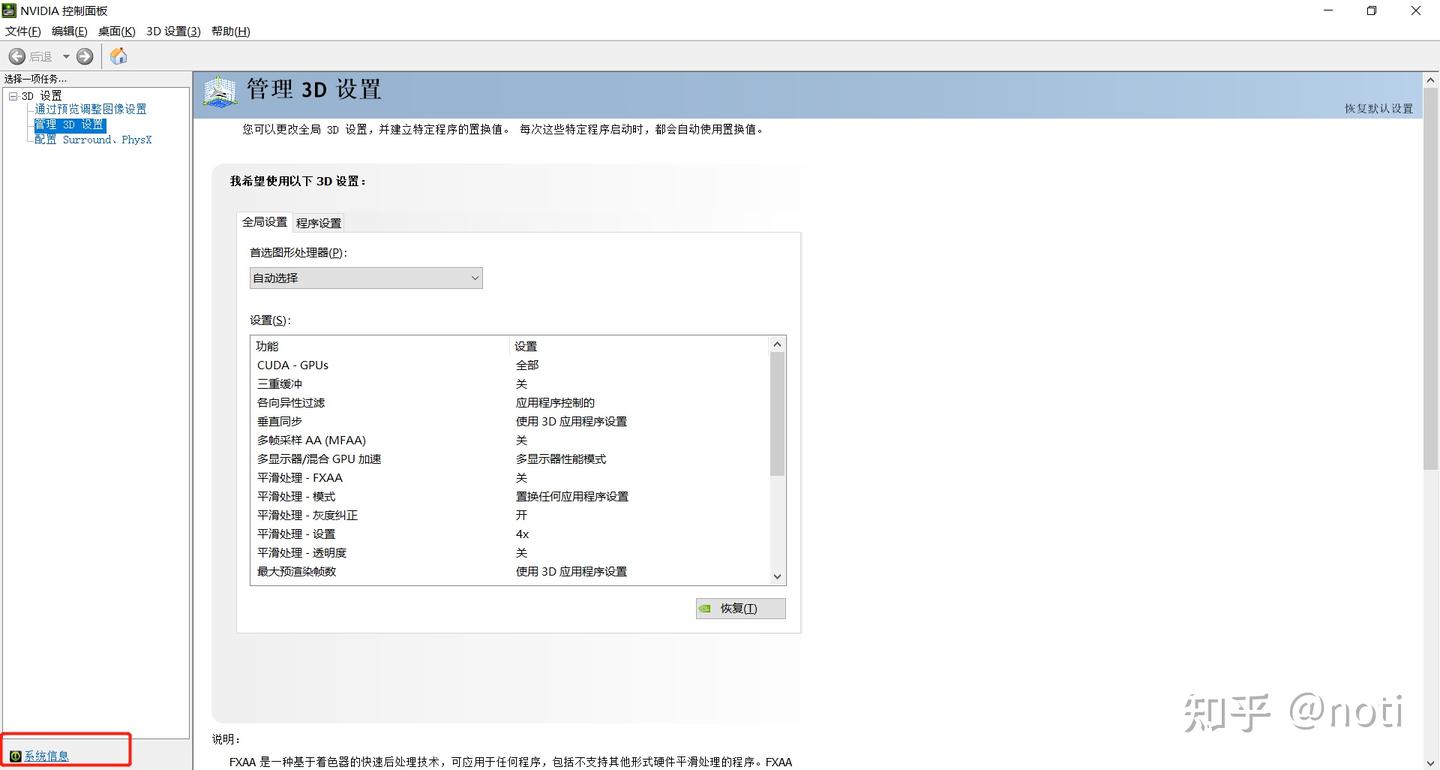1440x770 pixels.
Task: Select the 三重缓冲 feature row
Action: pyautogui.click(x=510, y=384)
